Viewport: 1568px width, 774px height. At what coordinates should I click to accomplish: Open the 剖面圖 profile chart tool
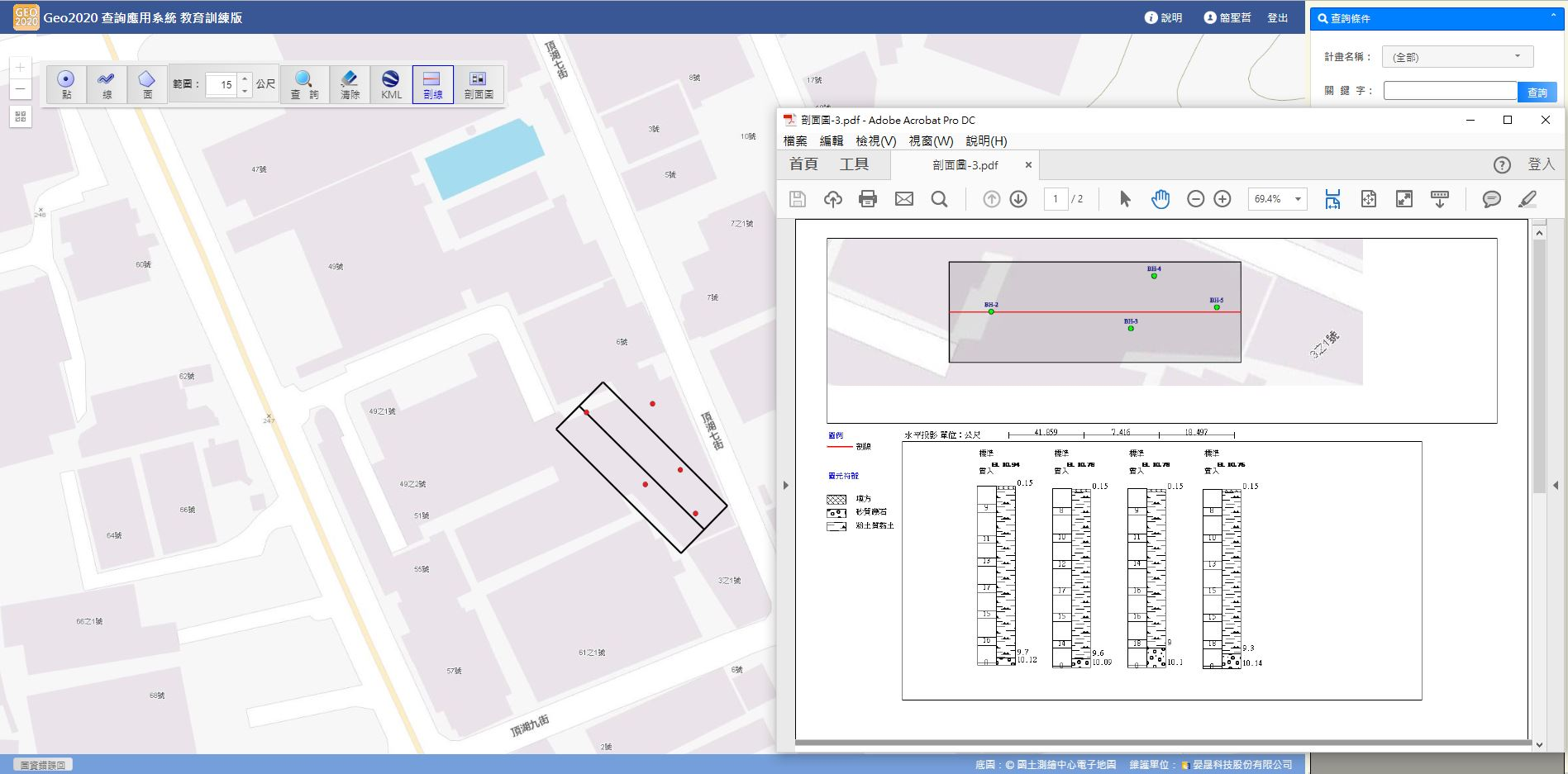click(x=479, y=84)
